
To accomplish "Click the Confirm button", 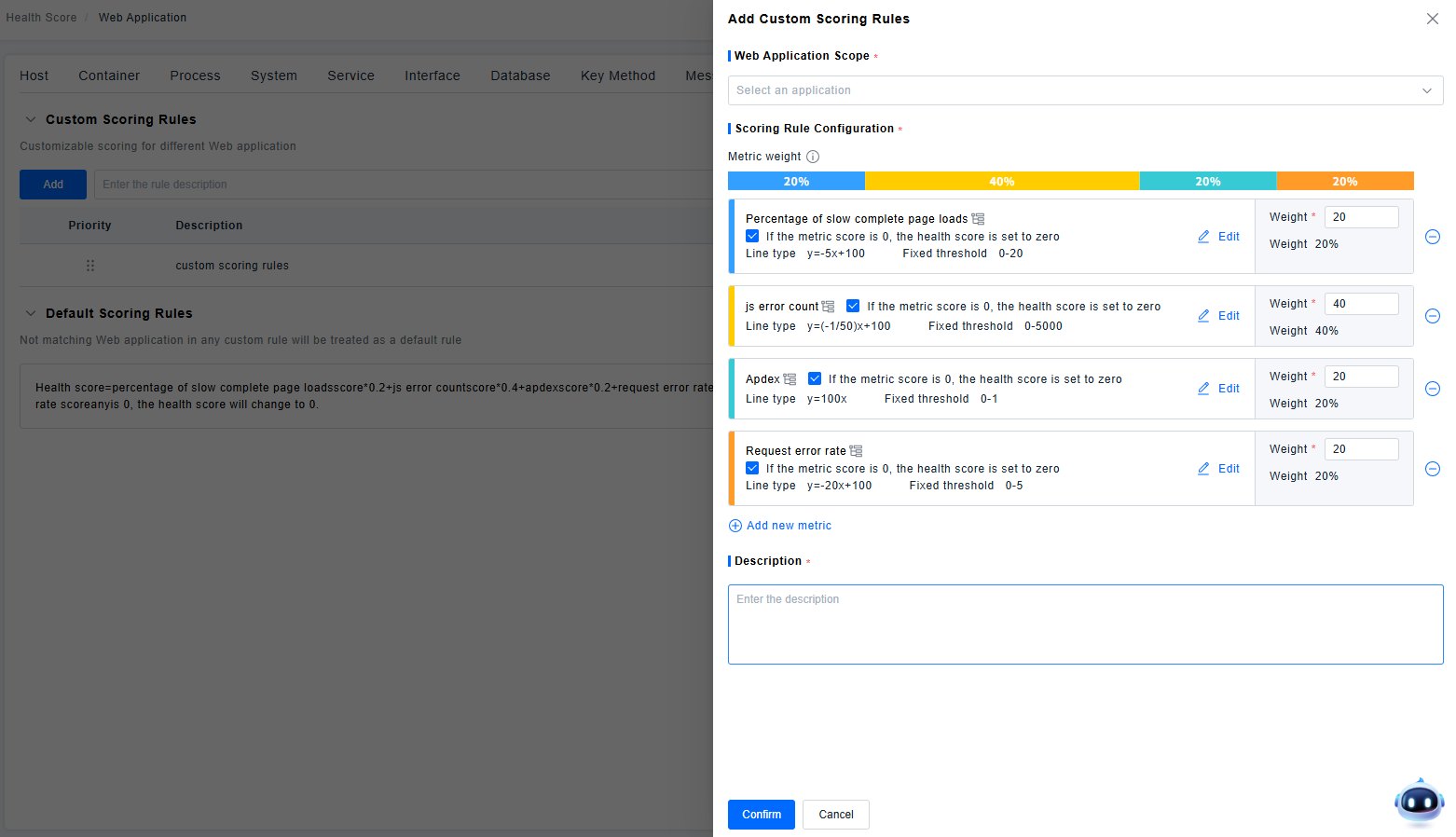I will coord(761,815).
